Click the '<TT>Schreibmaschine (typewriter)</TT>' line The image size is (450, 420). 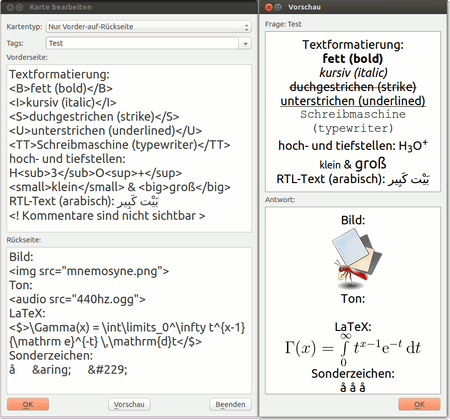coord(120,145)
